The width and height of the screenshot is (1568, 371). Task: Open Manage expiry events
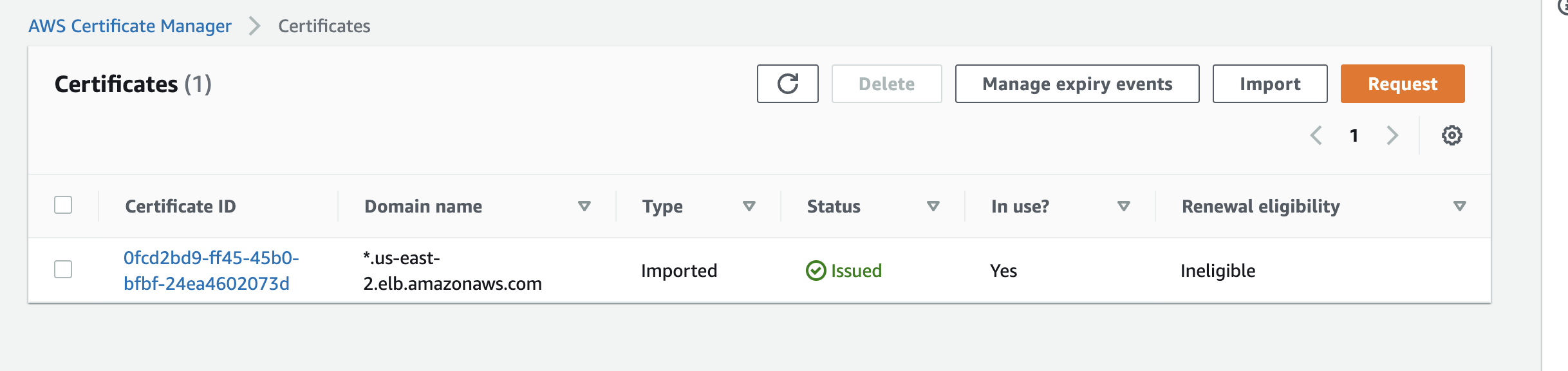pos(1077,84)
